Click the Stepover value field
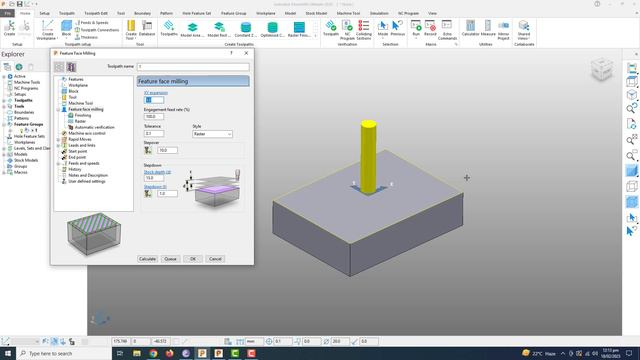640x360 pixels. click(167, 150)
